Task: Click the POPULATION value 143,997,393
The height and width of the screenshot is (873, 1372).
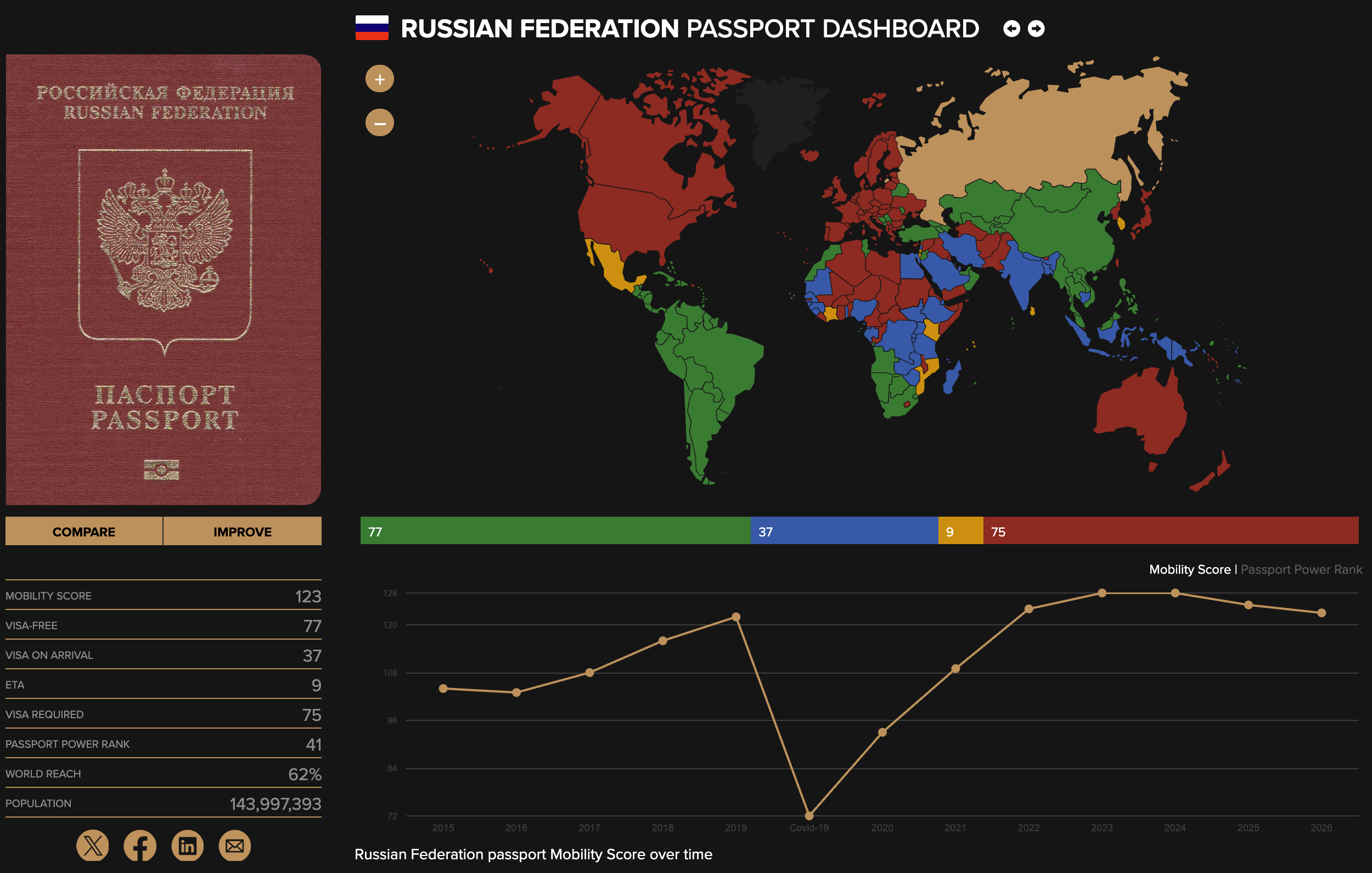Action: 275,803
